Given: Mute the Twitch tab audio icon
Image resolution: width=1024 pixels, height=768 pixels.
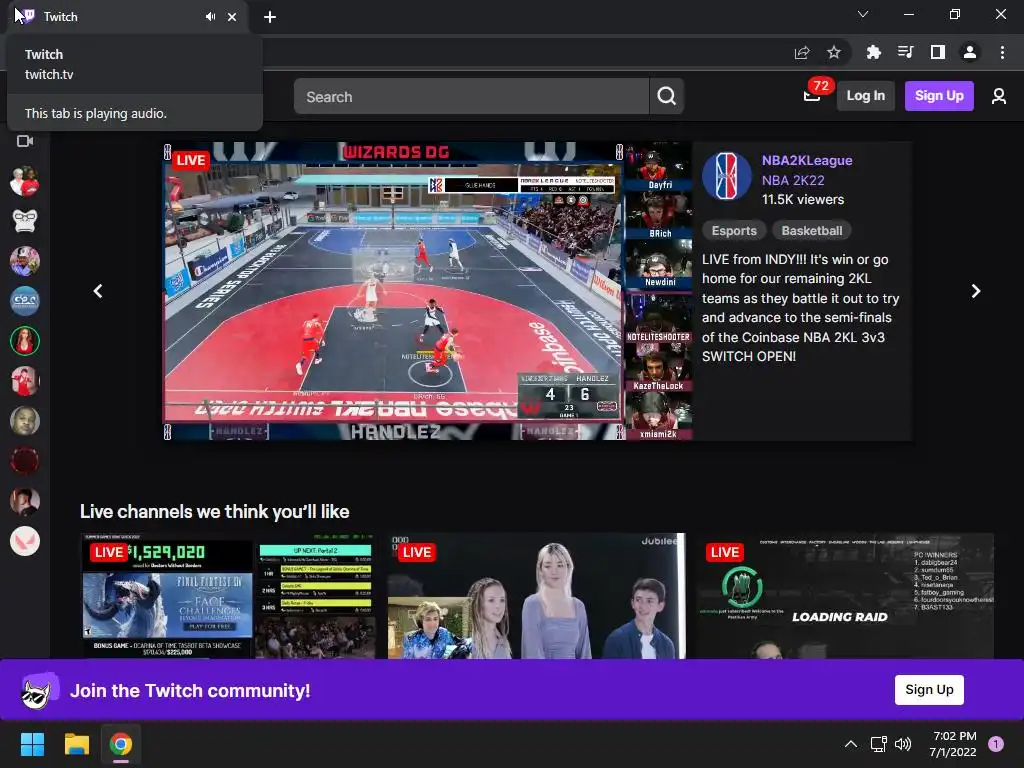Looking at the screenshot, I should pos(210,17).
